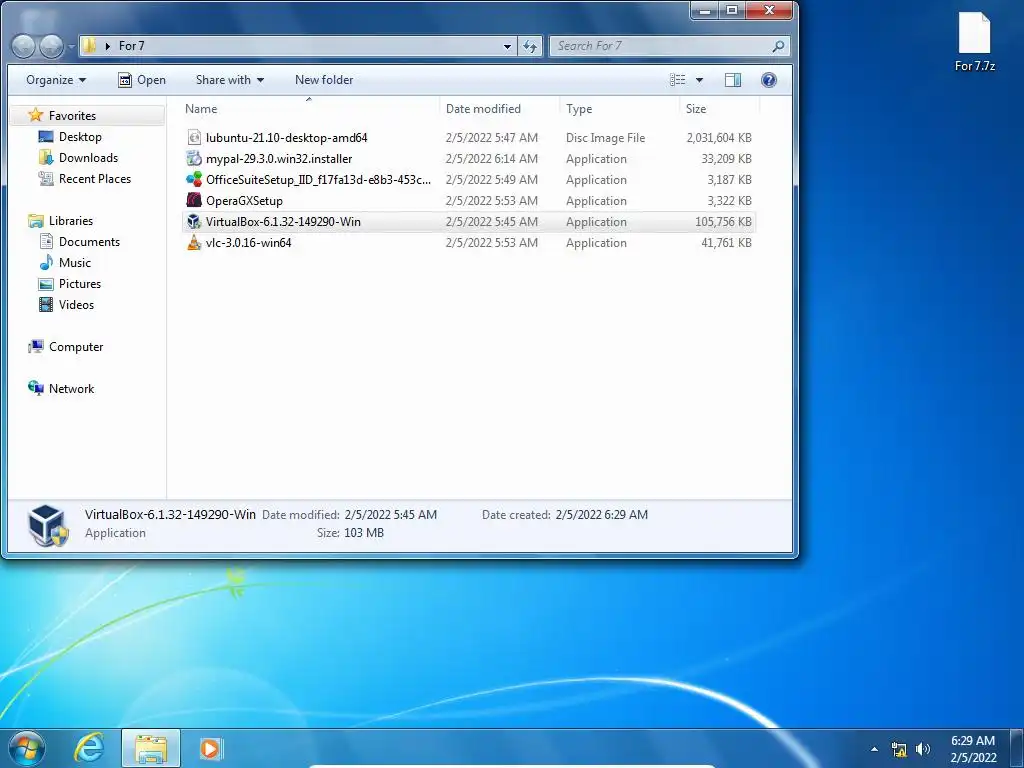
Task: Open the Recent Places label
Action: click(x=95, y=178)
